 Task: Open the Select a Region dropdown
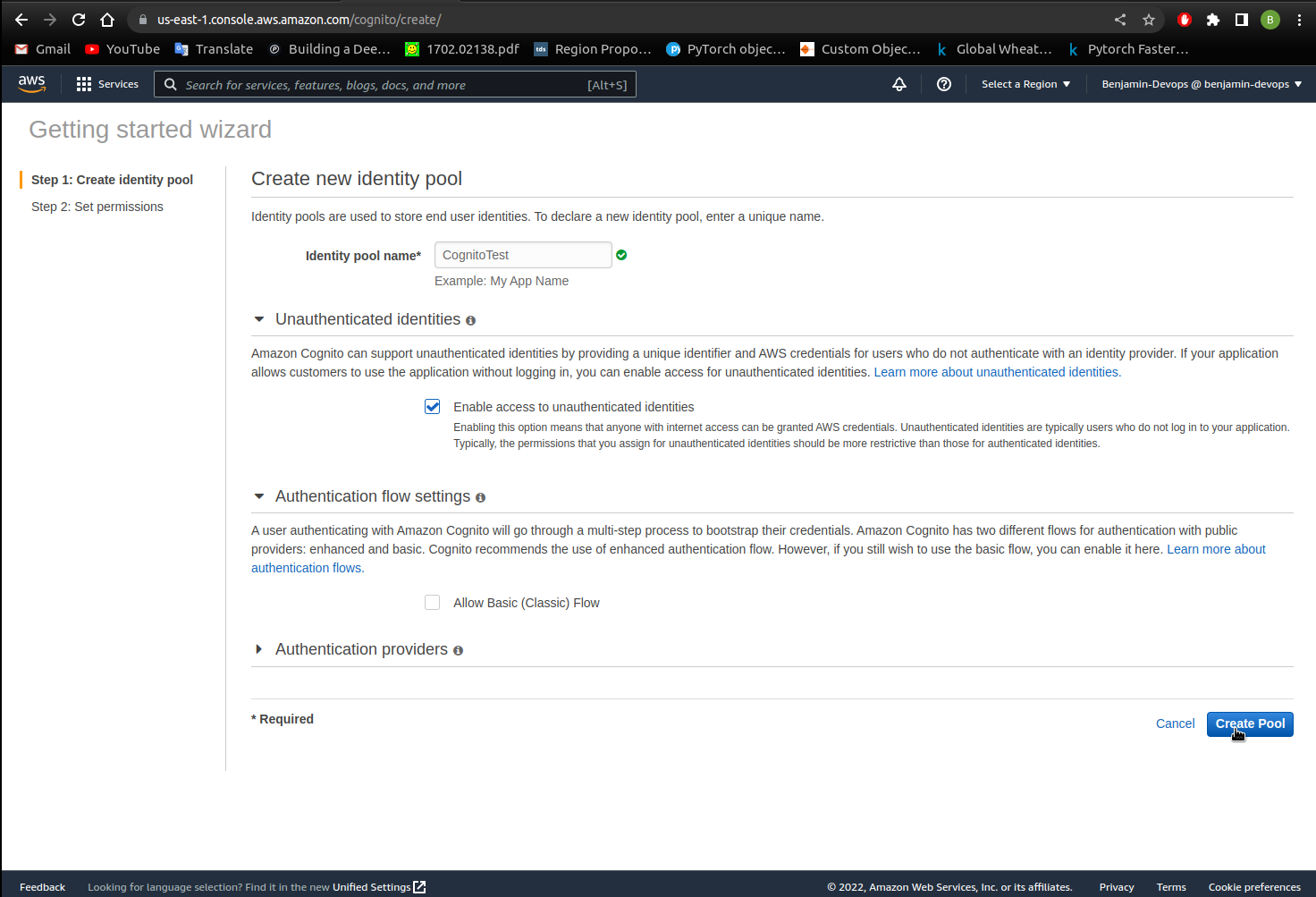1025,84
